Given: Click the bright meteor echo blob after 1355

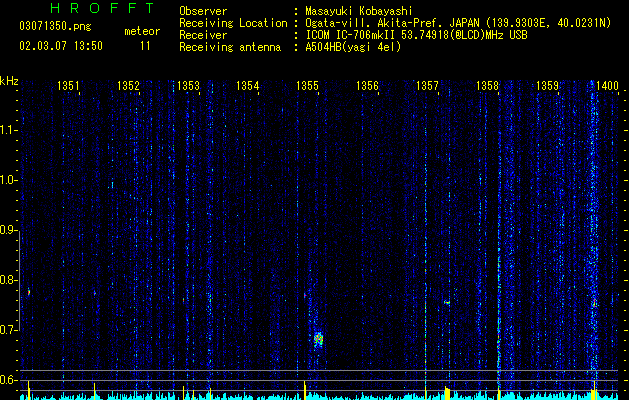Looking at the screenshot, I should [x=319, y=339].
